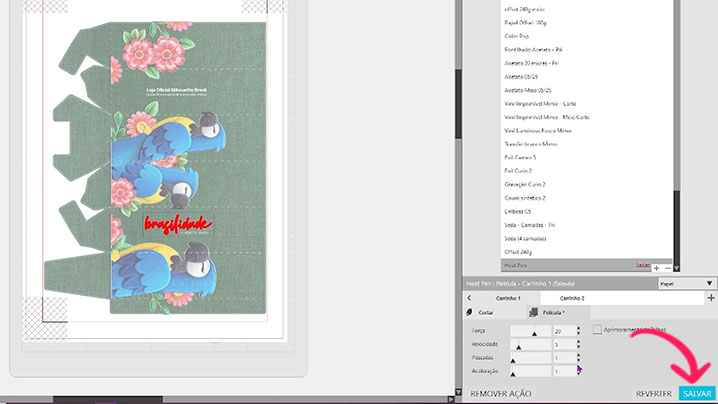This screenshot has height=404, width=718.
Task: Click the Aceleração value field
Action: coord(564,371)
